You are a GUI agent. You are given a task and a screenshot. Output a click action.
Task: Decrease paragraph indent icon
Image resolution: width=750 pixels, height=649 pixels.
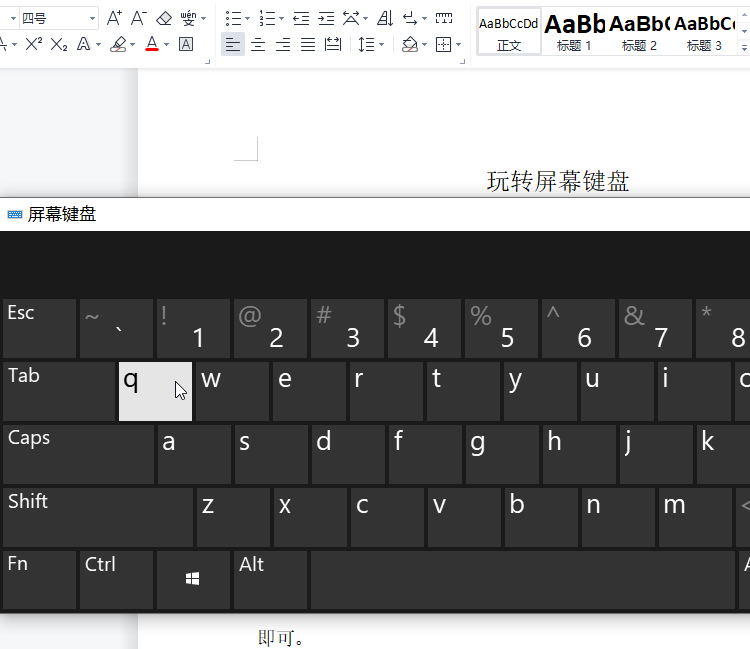[x=301, y=18]
